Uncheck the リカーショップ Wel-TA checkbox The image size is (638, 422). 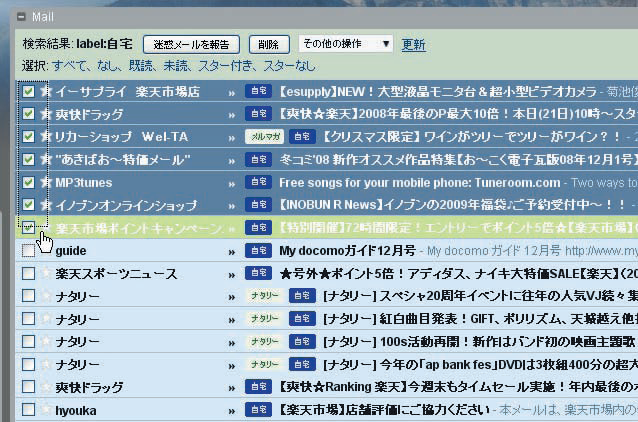point(28,137)
